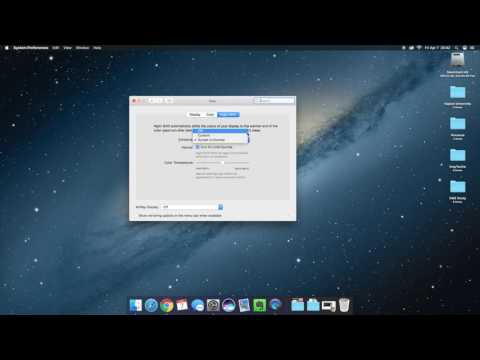This screenshot has height=360, width=480.
Task: Open Messages from the Dock
Action: click(198, 305)
